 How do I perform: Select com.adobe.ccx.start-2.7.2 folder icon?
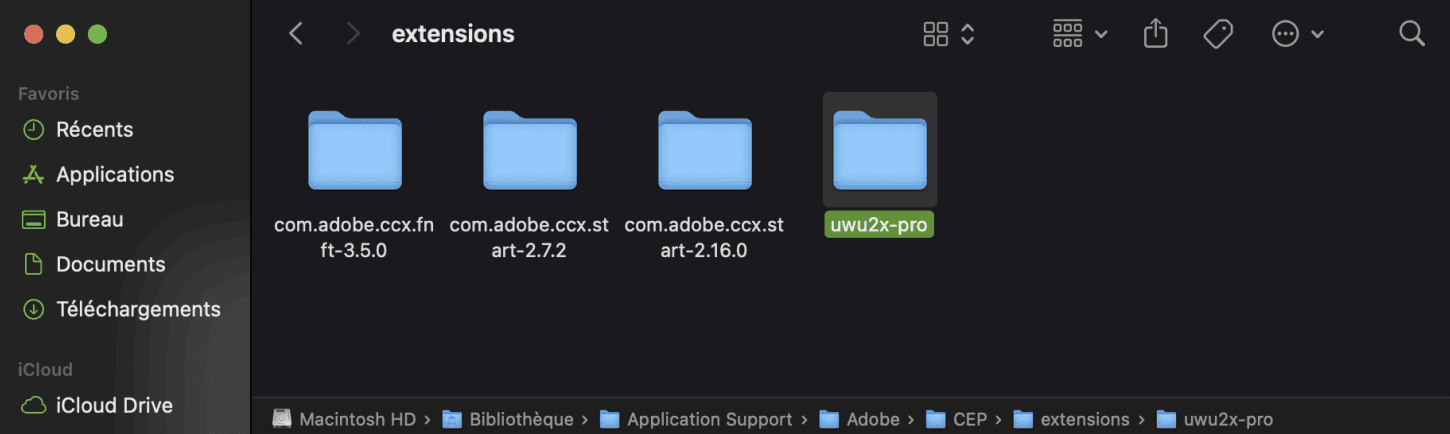[529, 150]
